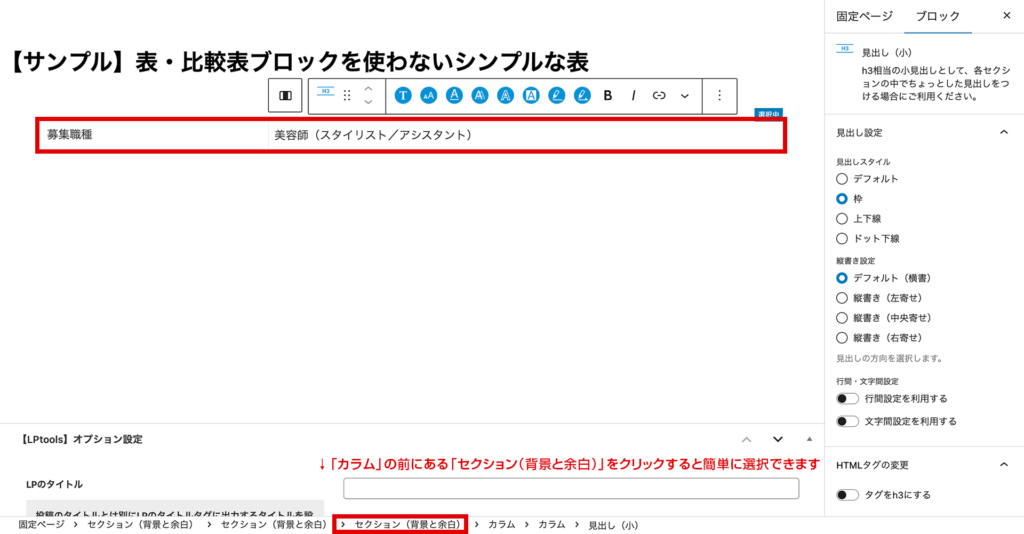Click the blue aA font size icon
Screen dimensions: 1024x534
point(428,96)
